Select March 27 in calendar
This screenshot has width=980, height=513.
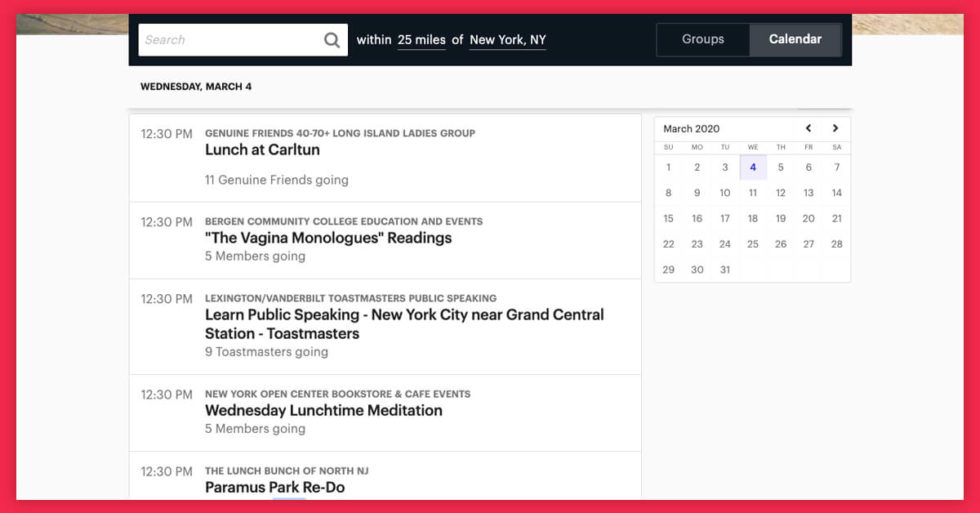click(809, 244)
